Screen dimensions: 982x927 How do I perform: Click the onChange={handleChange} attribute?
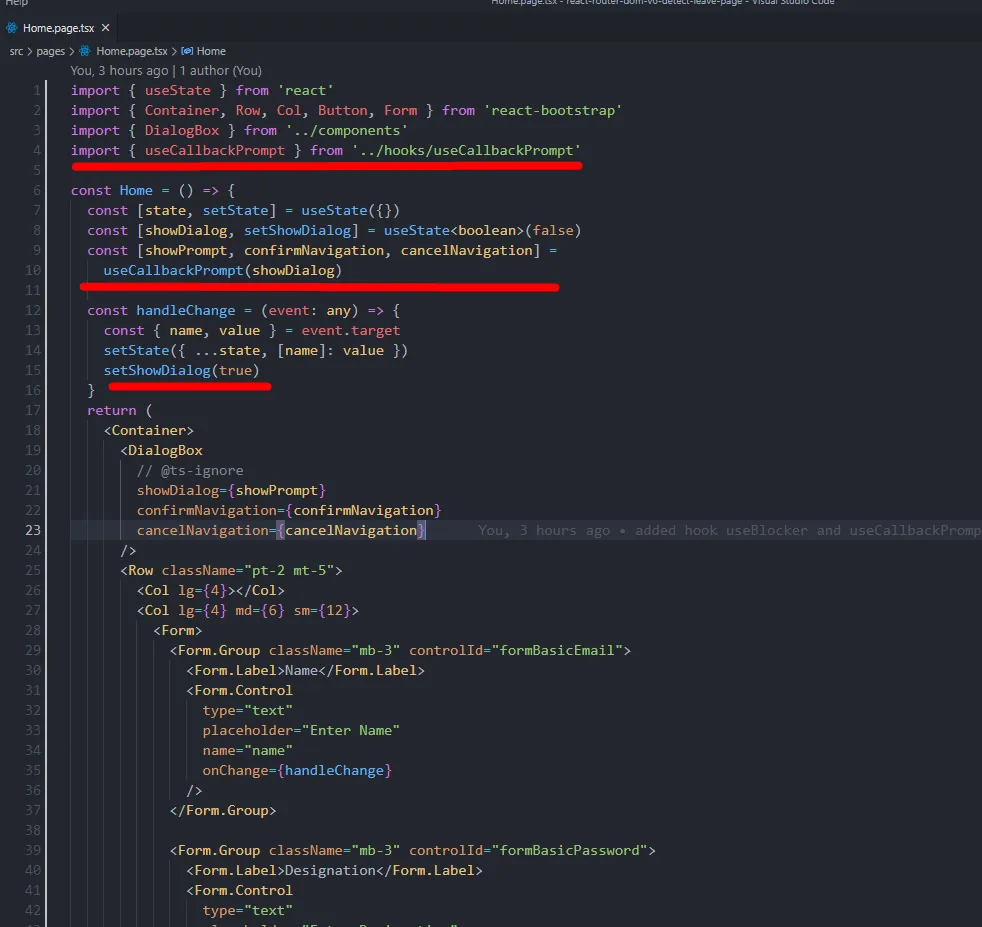[x=297, y=770]
